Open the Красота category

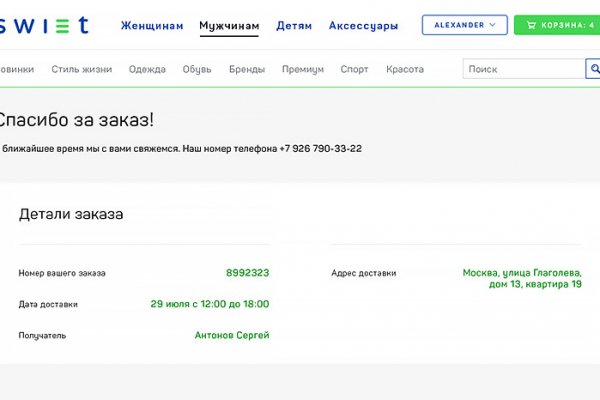coord(404,70)
